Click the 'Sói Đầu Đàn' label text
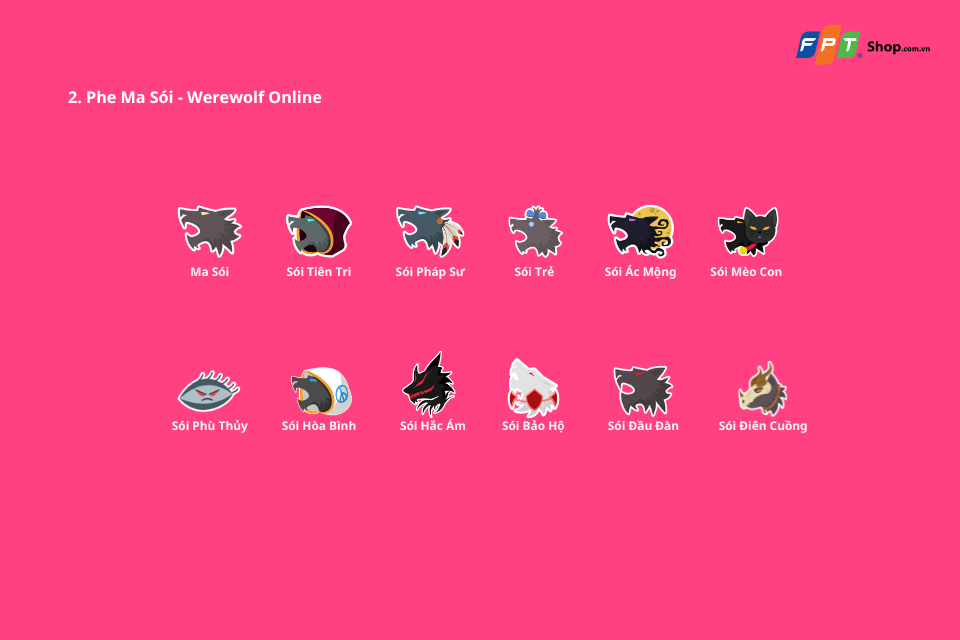The height and width of the screenshot is (640, 960). [x=643, y=426]
